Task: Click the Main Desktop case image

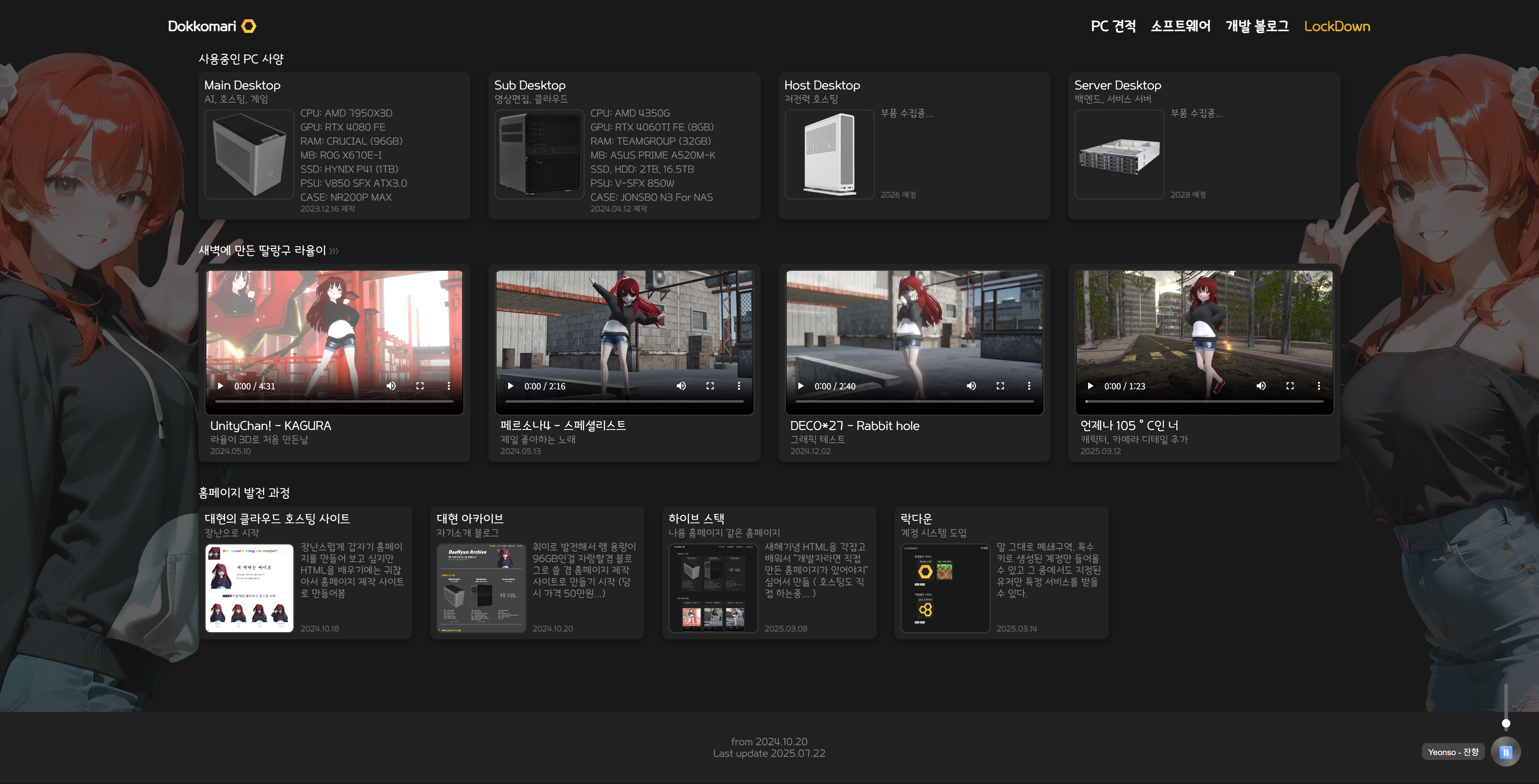Action: (x=249, y=154)
